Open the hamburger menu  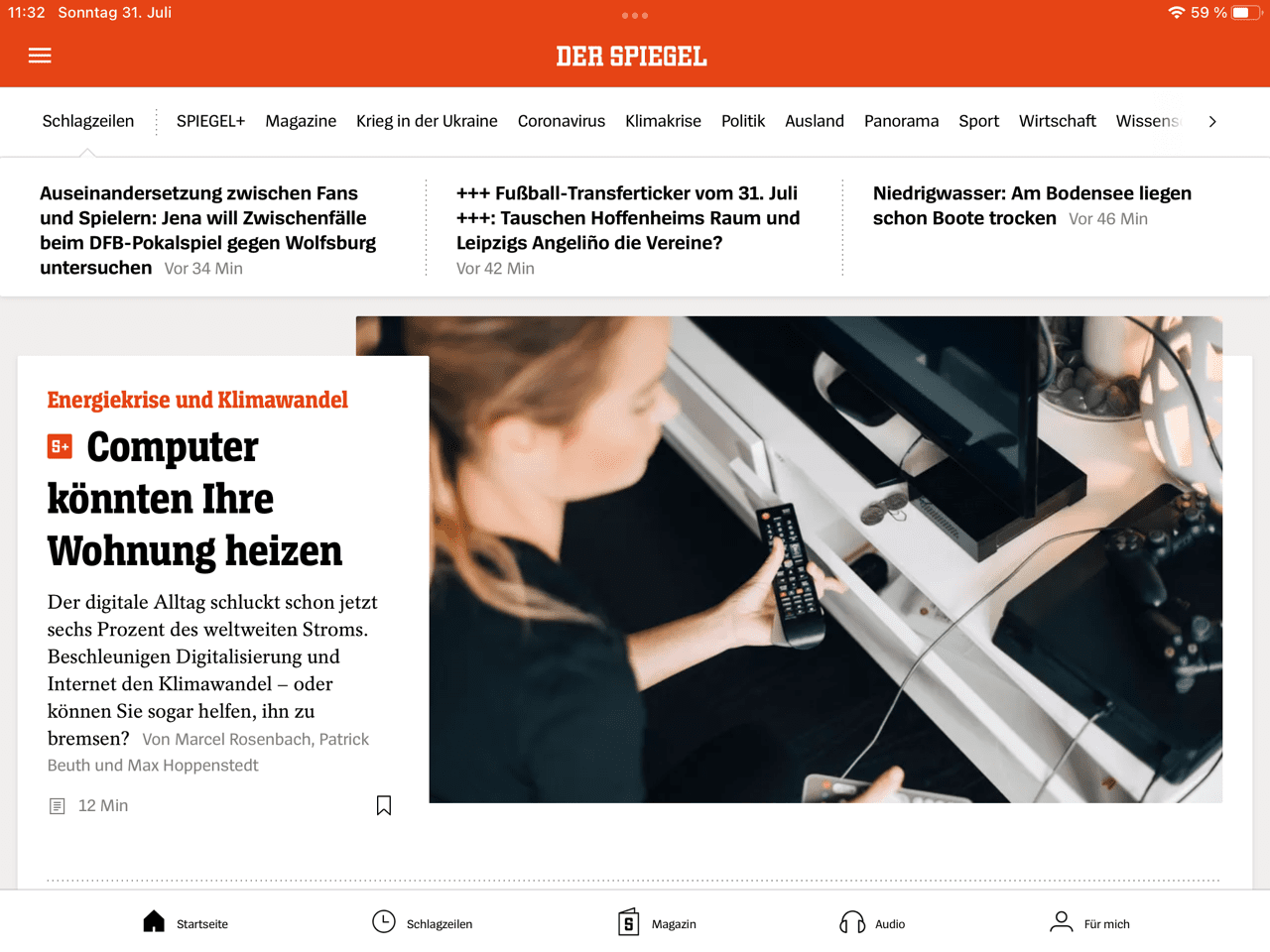coord(40,56)
